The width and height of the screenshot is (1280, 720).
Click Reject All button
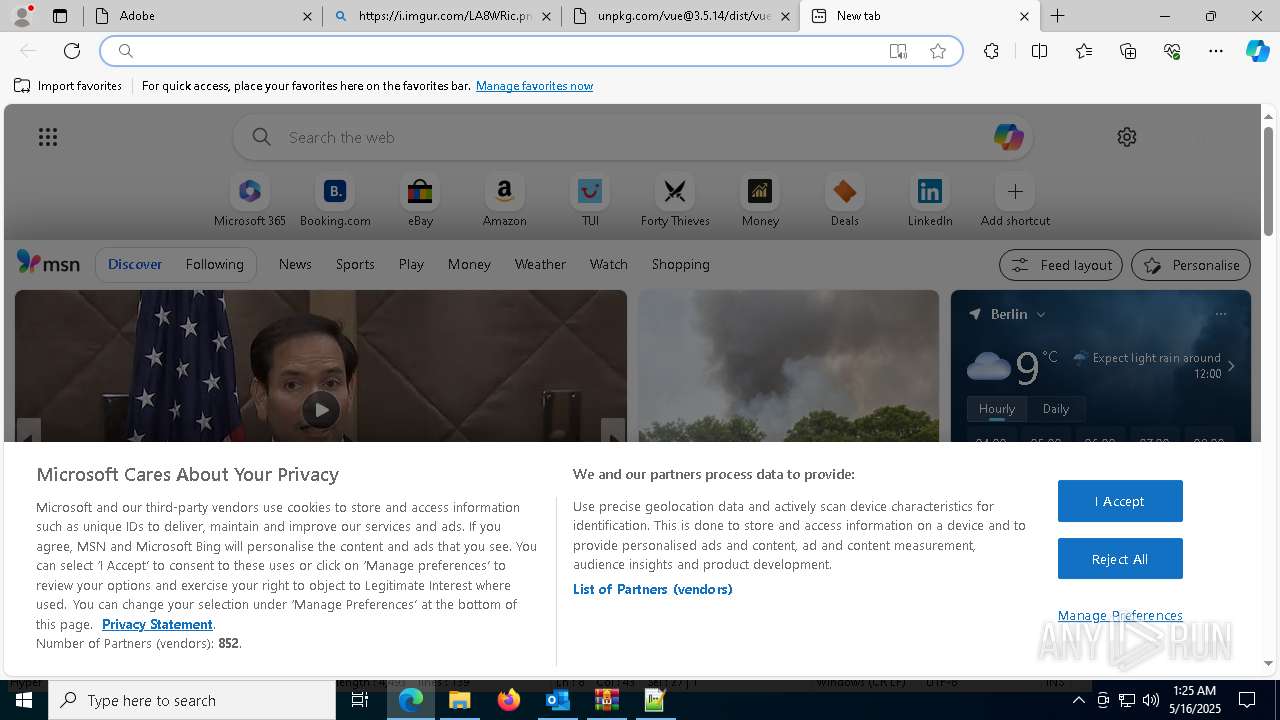click(1120, 559)
